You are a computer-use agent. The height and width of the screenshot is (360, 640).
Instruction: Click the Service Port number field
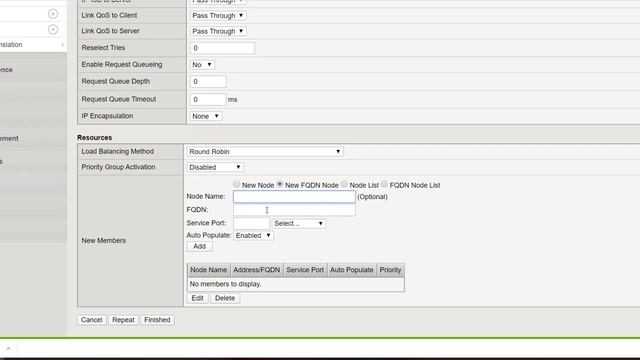pyautogui.click(x=251, y=223)
